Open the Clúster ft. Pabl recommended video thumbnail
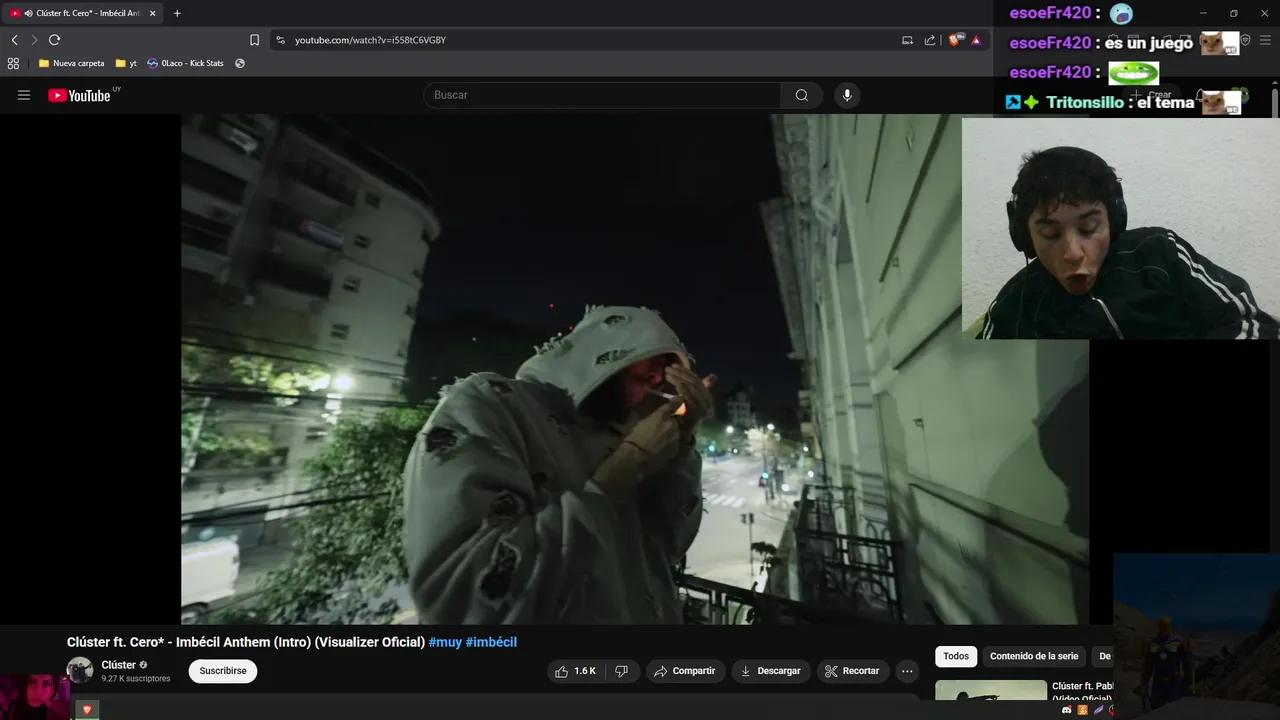 pyautogui.click(x=991, y=690)
